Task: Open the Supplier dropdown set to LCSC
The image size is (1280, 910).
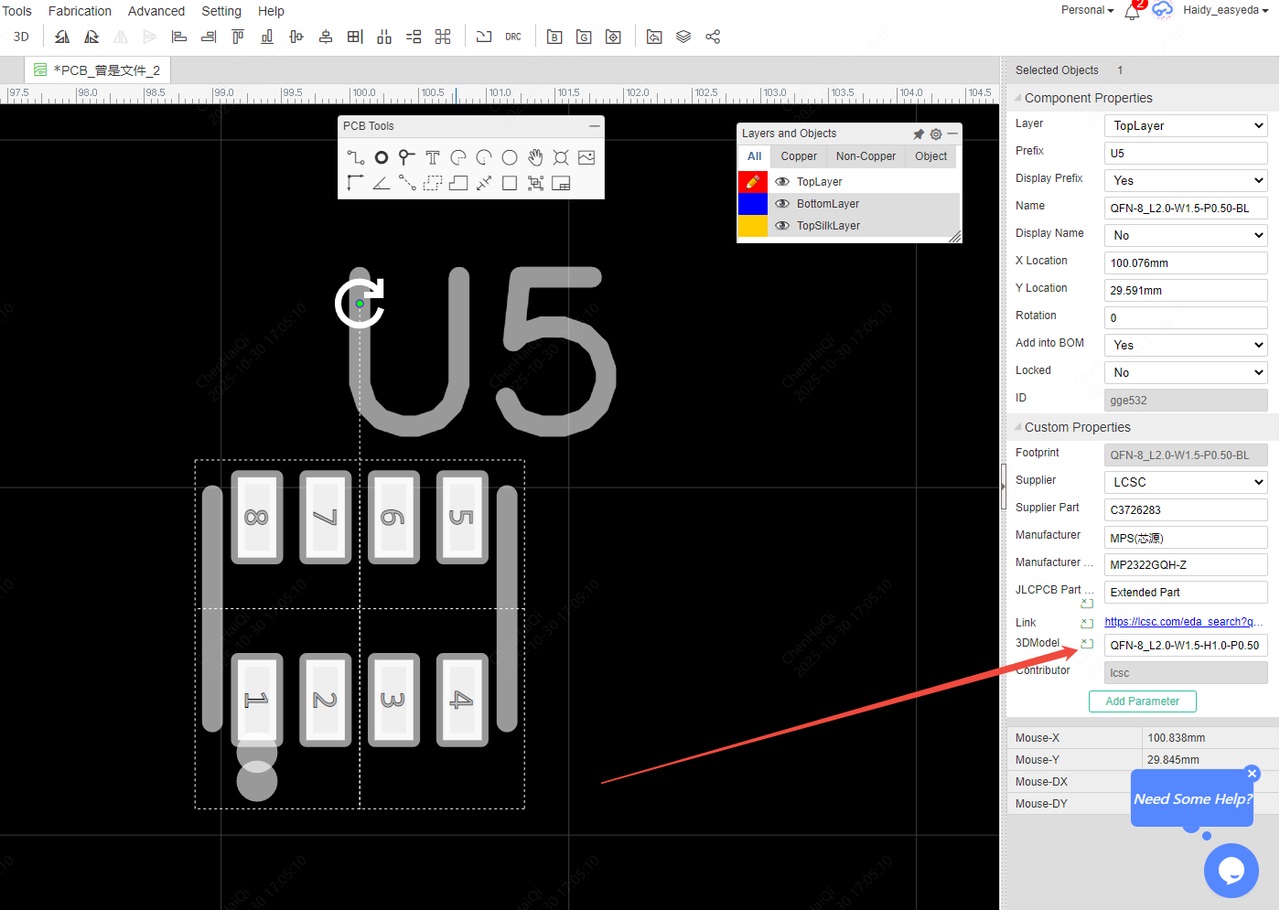Action: (x=1185, y=482)
